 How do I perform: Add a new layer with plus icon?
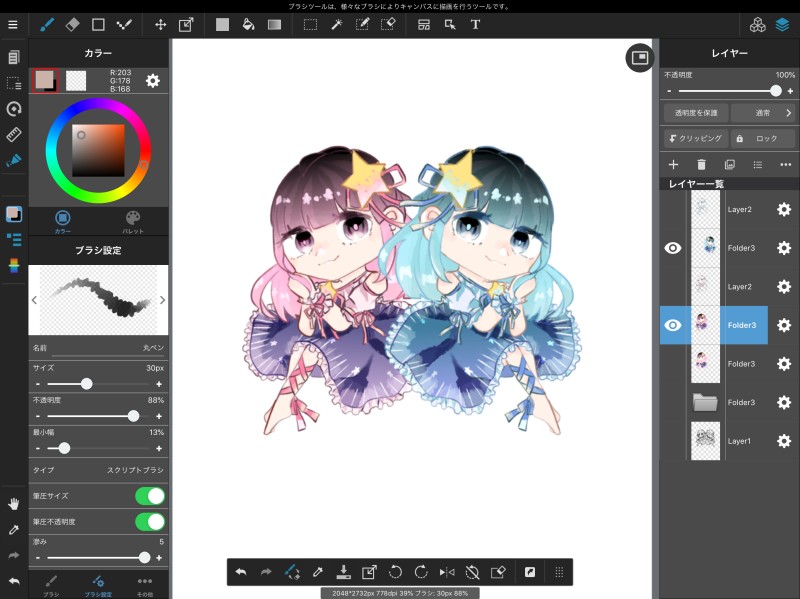(x=673, y=164)
